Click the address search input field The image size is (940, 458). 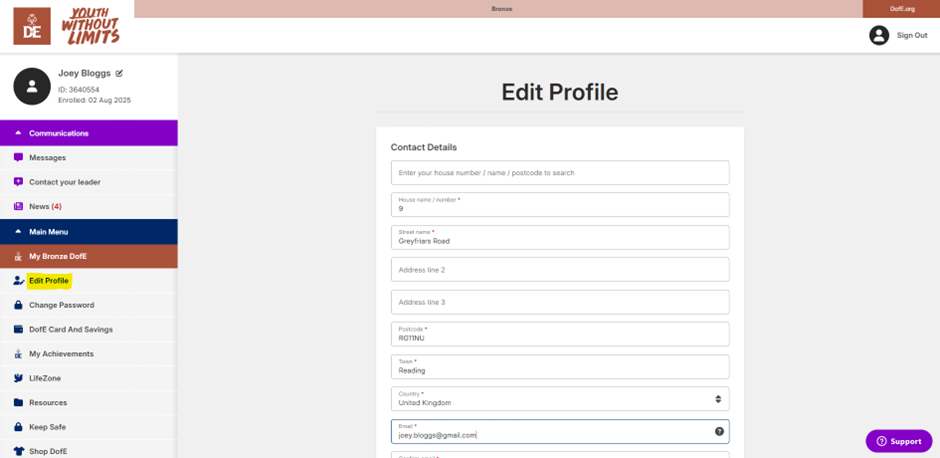coord(559,173)
